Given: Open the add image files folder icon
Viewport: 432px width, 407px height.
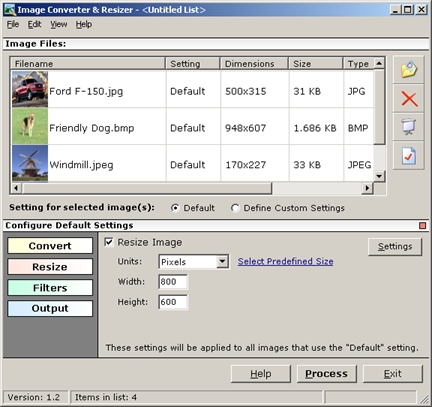Looking at the screenshot, I should pyautogui.click(x=409, y=70).
